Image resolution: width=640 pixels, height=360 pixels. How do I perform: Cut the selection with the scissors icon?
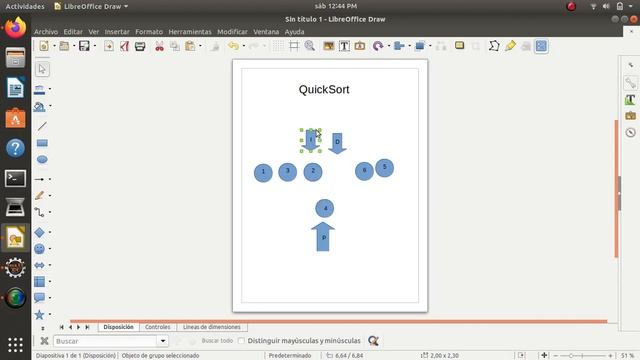[x=159, y=46]
